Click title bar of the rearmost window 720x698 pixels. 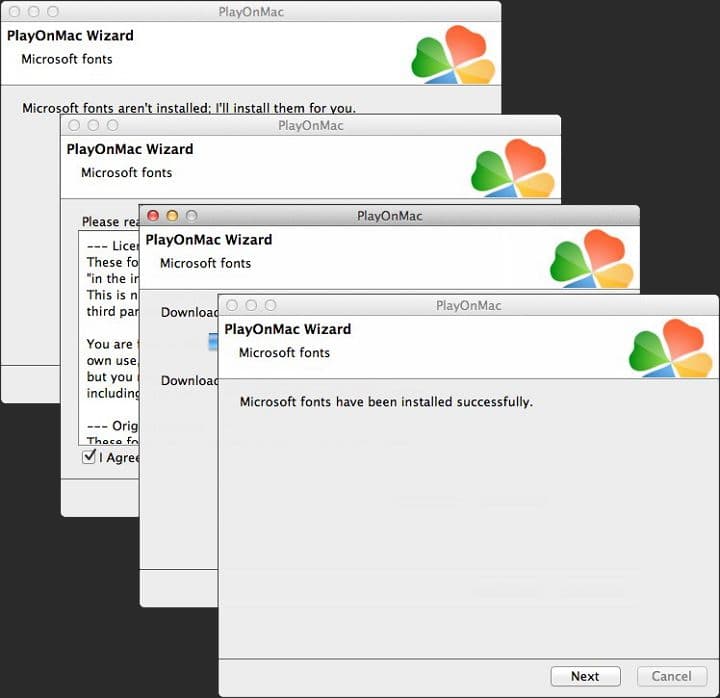[250, 12]
